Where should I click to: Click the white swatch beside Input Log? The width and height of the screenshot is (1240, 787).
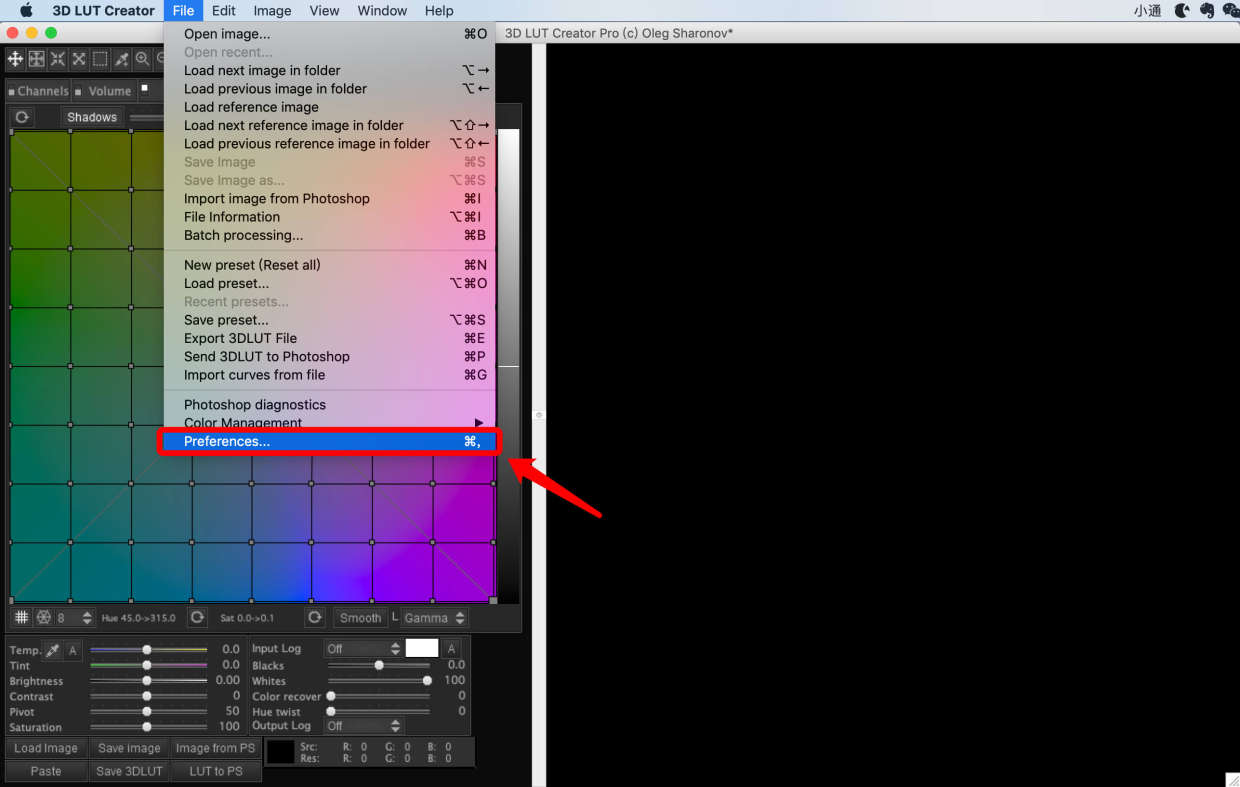tap(422, 648)
